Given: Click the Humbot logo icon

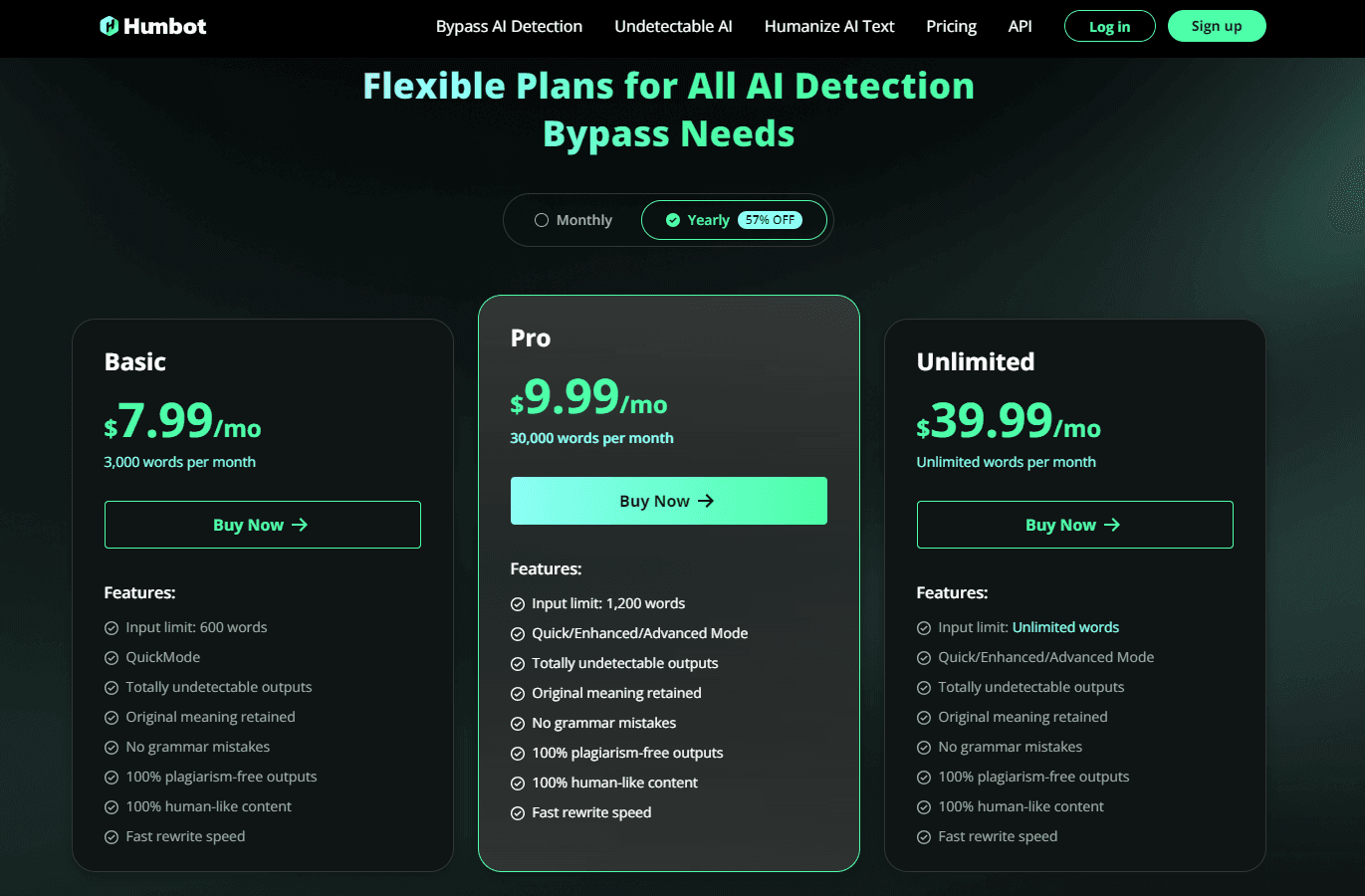Looking at the screenshot, I should click(110, 26).
